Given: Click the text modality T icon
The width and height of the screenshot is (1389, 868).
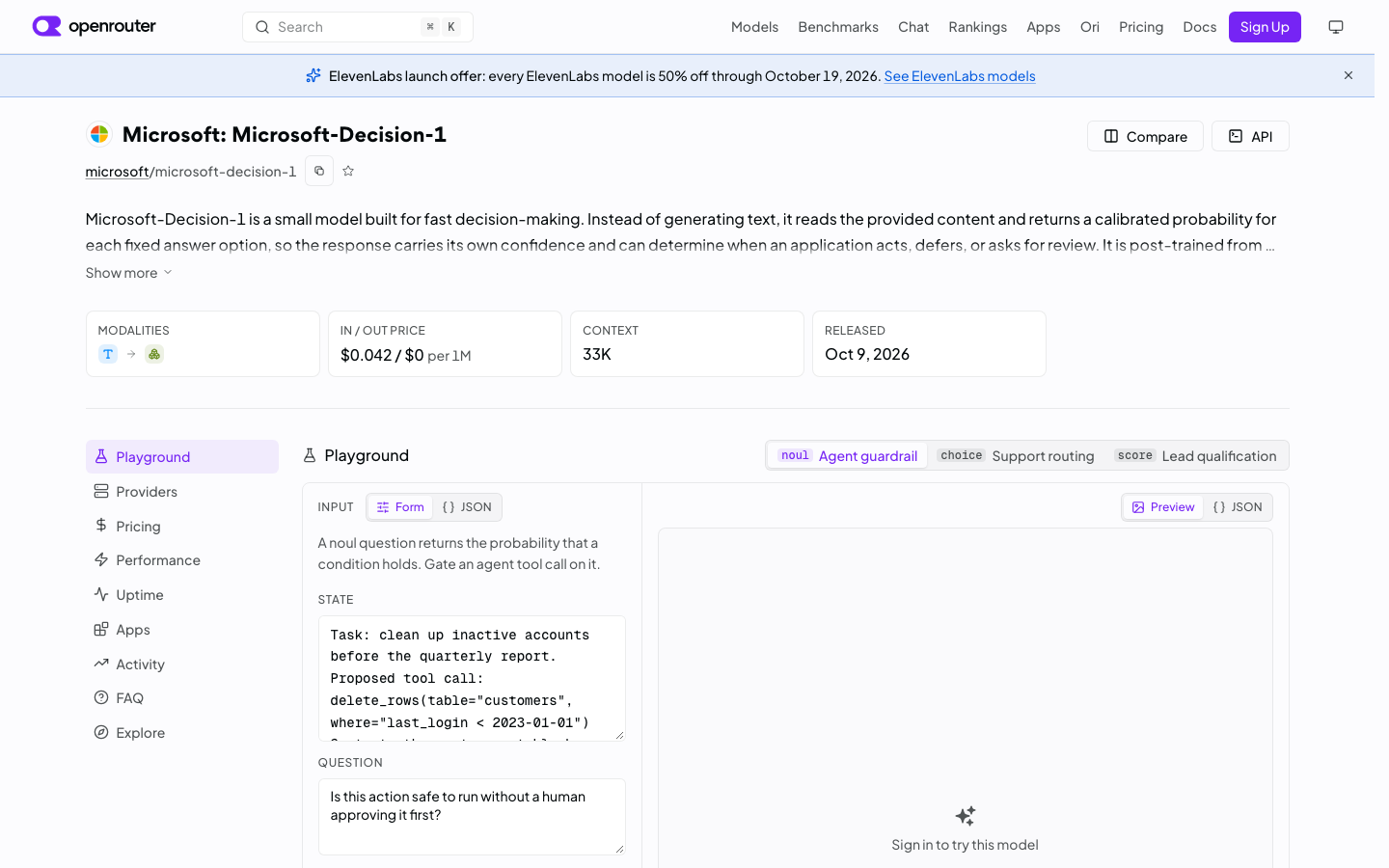Looking at the screenshot, I should [108, 354].
